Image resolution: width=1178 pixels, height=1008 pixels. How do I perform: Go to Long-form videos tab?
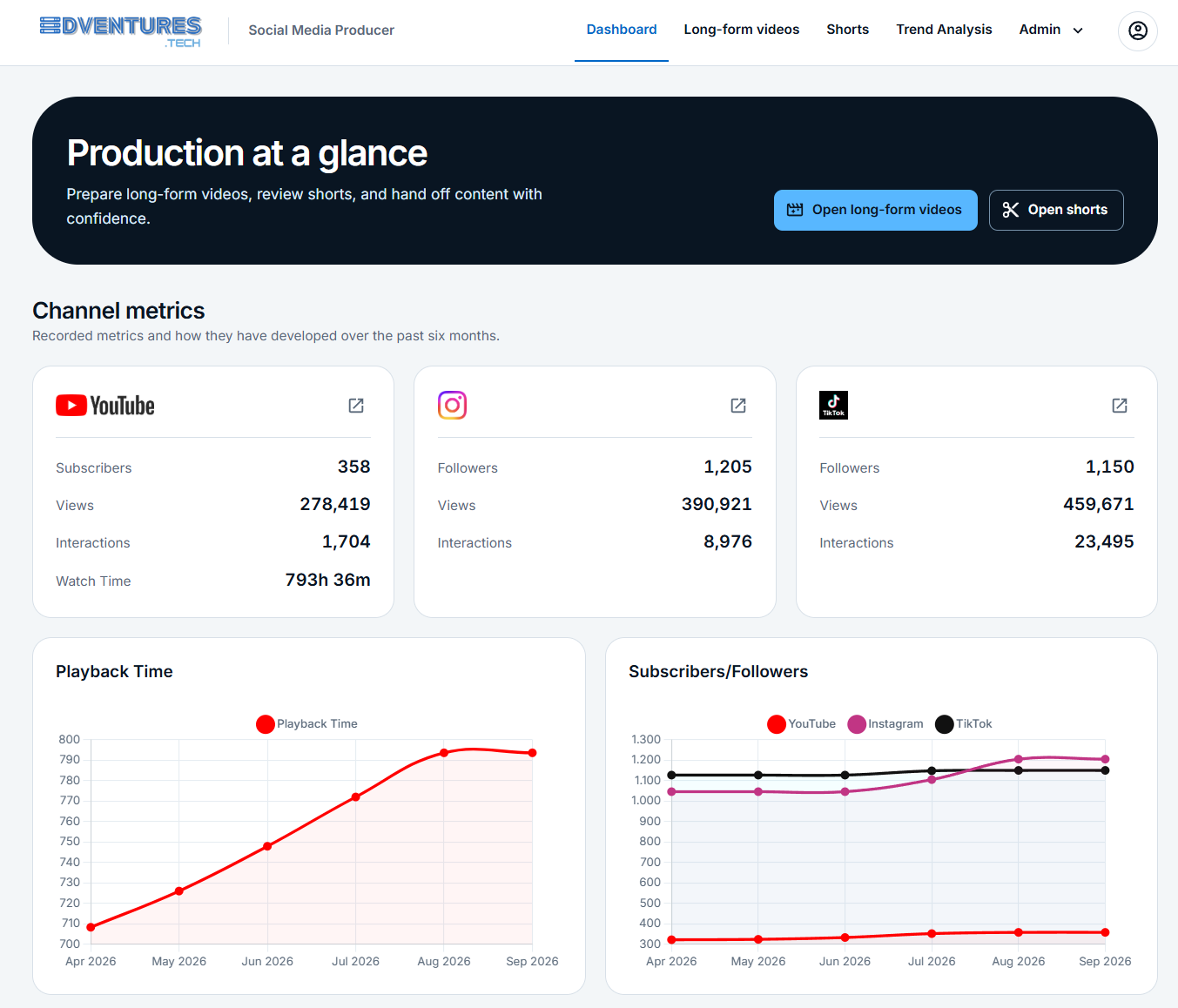742,30
